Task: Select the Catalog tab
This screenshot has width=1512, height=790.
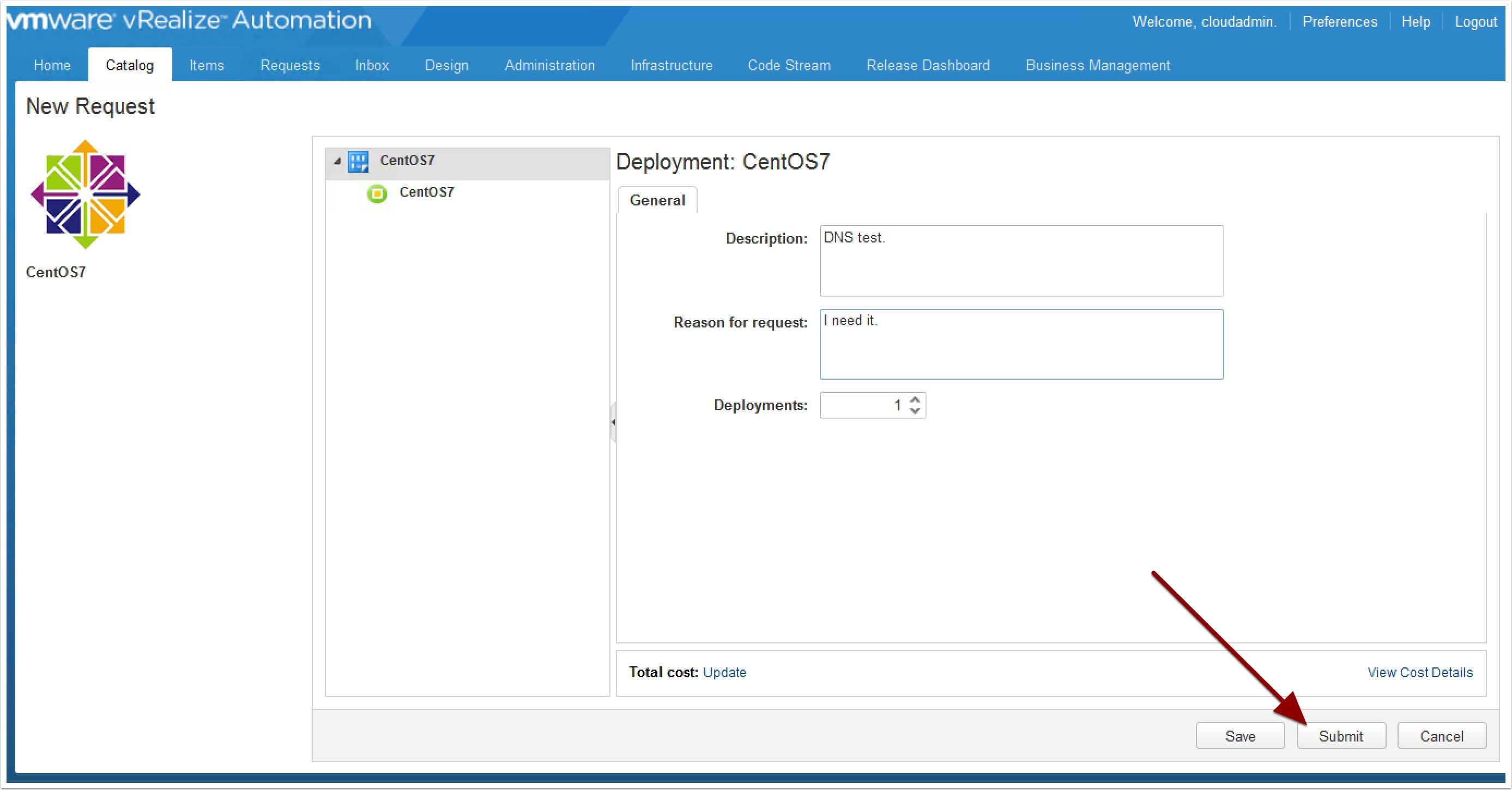Action: coord(130,65)
